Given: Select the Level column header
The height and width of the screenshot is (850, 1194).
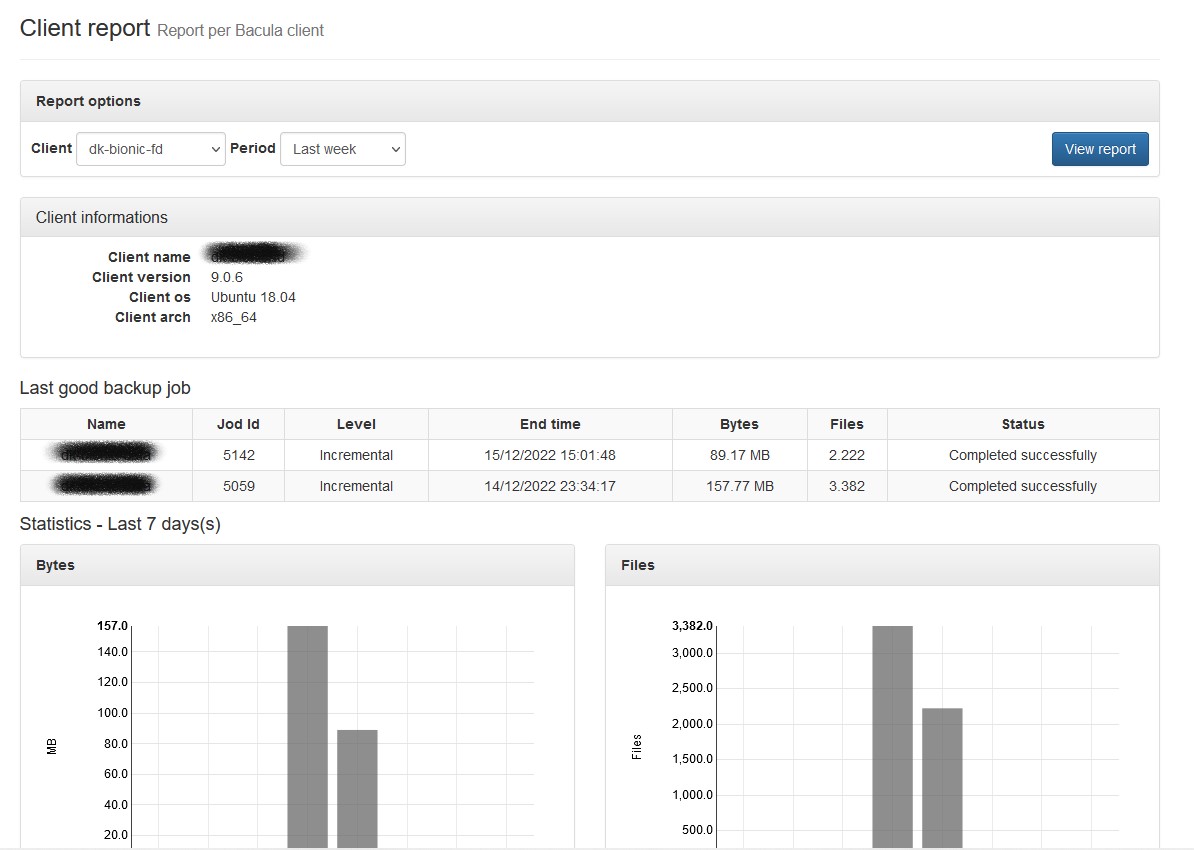Looking at the screenshot, I should (x=356, y=424).
